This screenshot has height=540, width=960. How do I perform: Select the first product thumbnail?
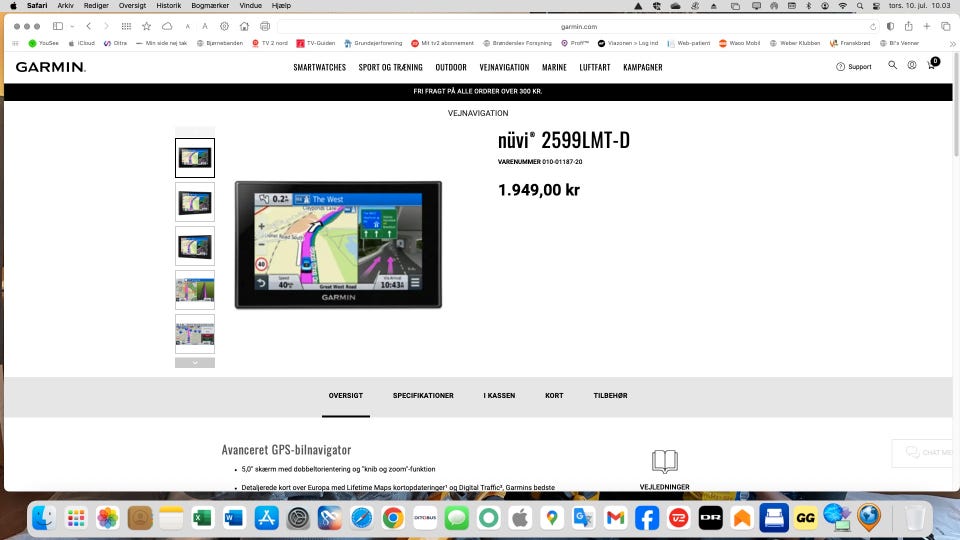tap(195, 158)
